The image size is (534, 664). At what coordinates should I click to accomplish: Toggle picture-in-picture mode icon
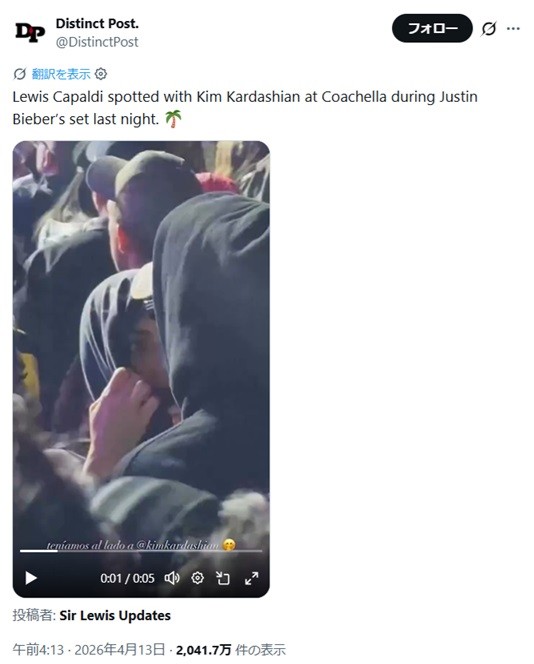[223, 578]
